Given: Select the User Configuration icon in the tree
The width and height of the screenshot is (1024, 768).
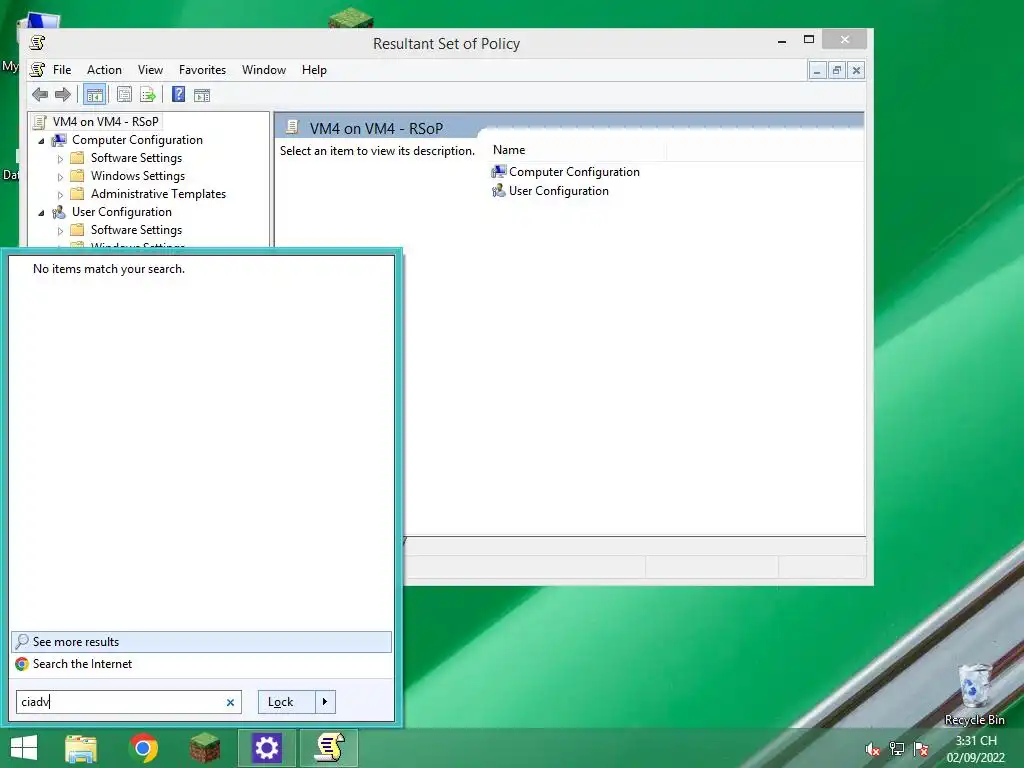Looking at the screenshot, I should pyautogui.click(x=59, y=212).
